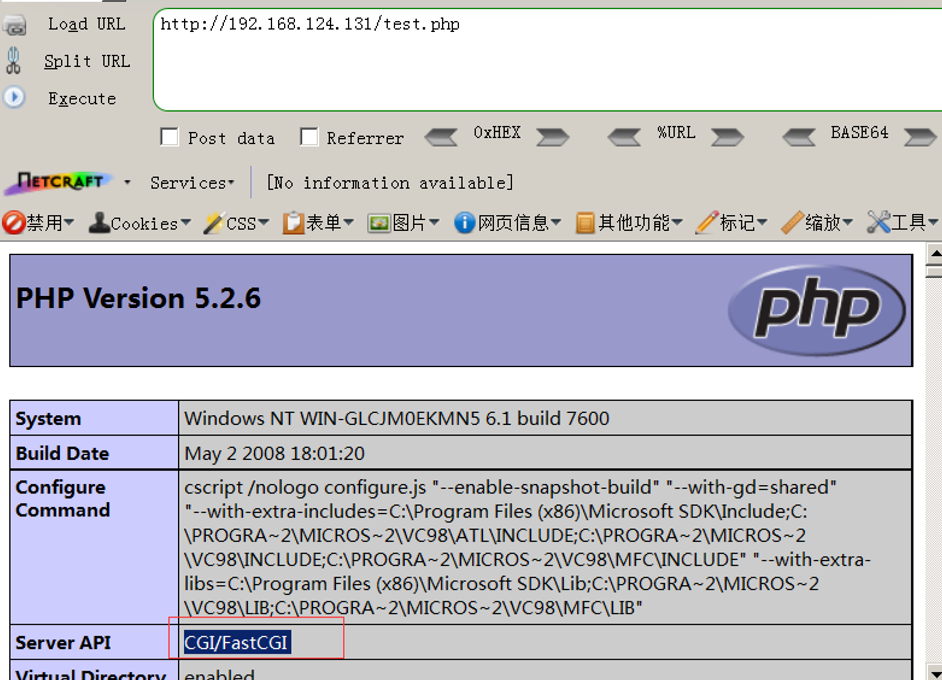Viewport: 942px width, 680px height.
Task: Click the right arrow after %URL
Action: pyautogui.click(x=727, y=137)
